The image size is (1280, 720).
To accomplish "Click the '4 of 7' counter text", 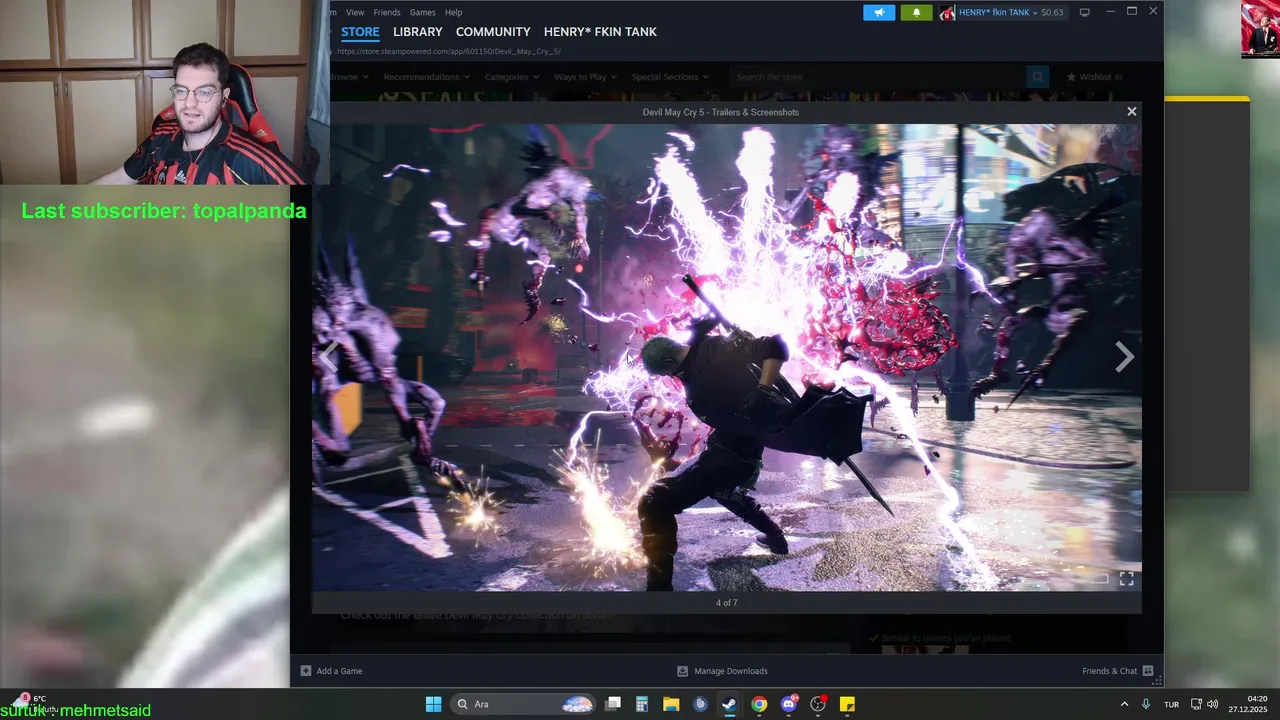I will [727, 603].
